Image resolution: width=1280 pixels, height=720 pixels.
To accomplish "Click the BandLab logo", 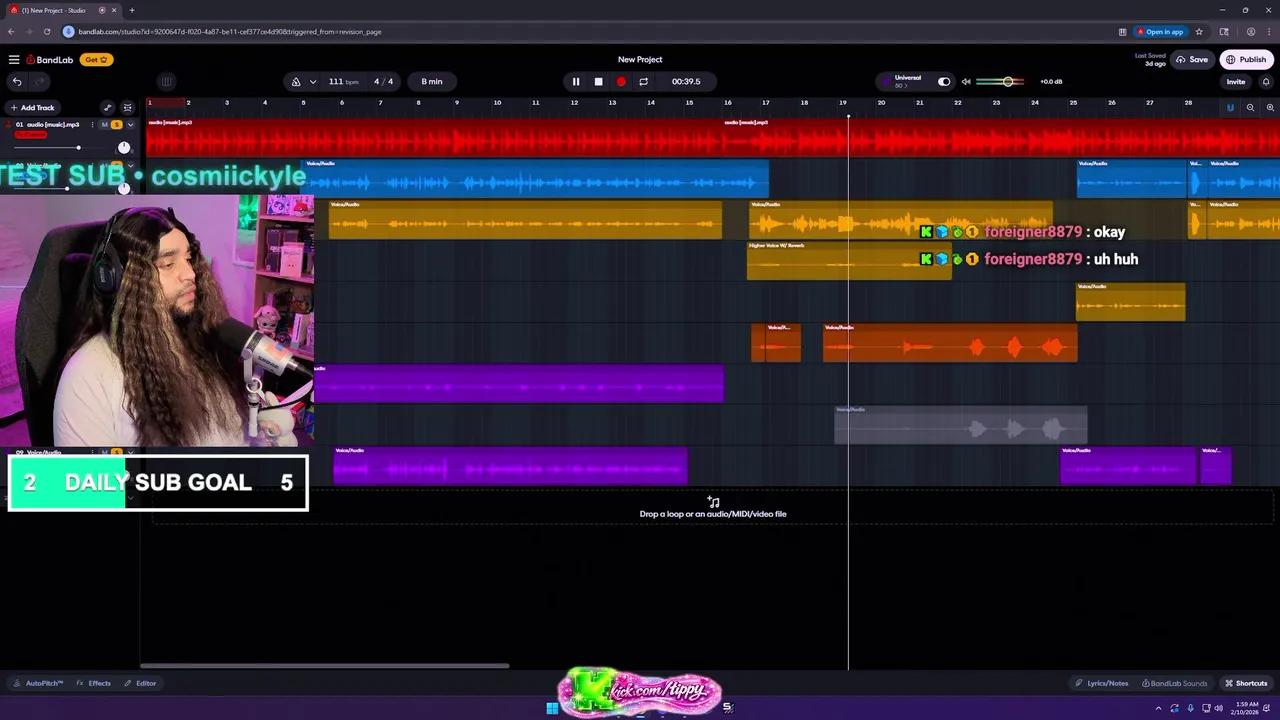I will [x=50, y=60].
